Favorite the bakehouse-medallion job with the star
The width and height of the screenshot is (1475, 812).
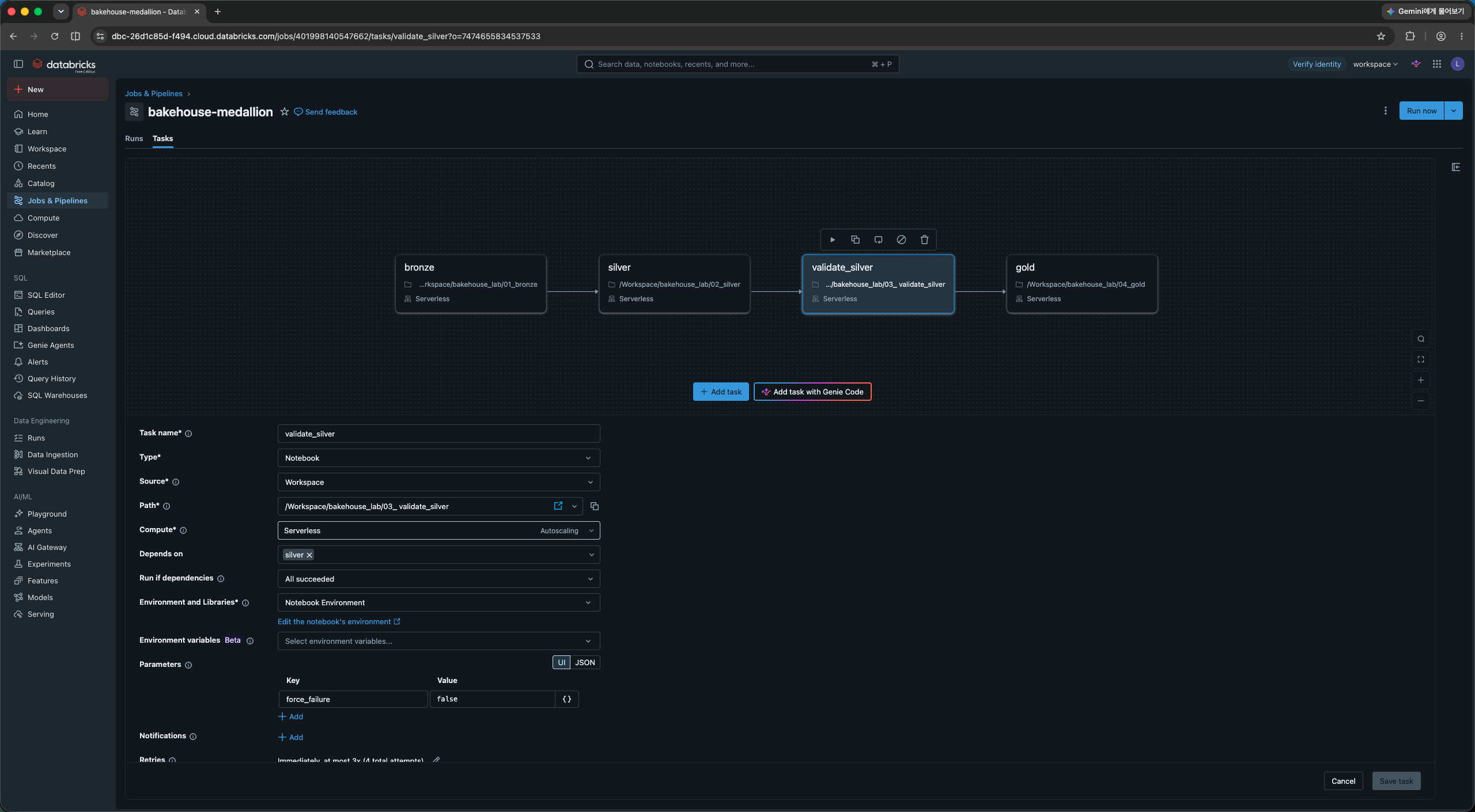click(284, 112)
